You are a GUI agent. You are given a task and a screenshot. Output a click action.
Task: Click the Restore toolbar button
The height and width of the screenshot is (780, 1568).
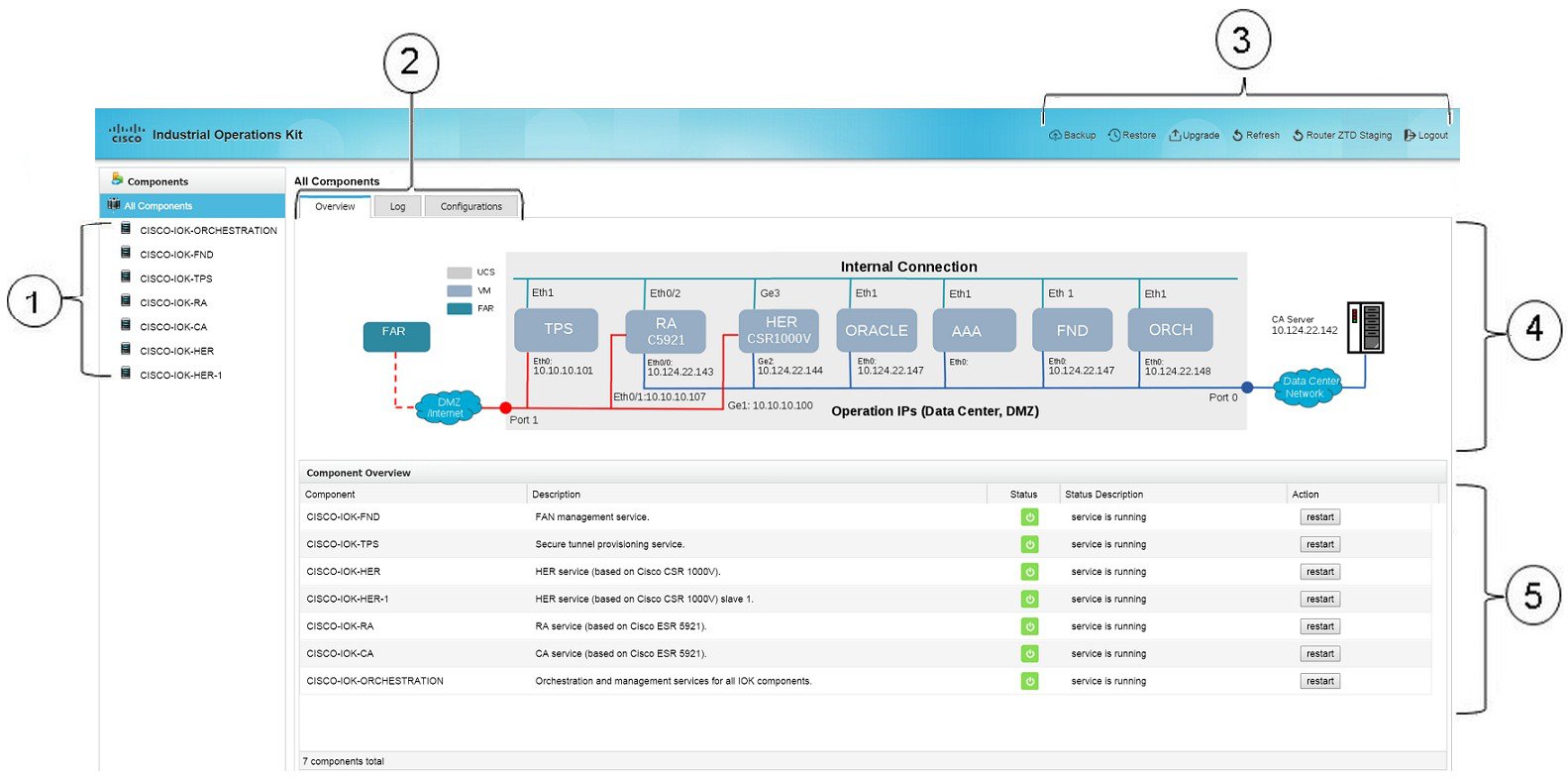tap(1132, 135)
